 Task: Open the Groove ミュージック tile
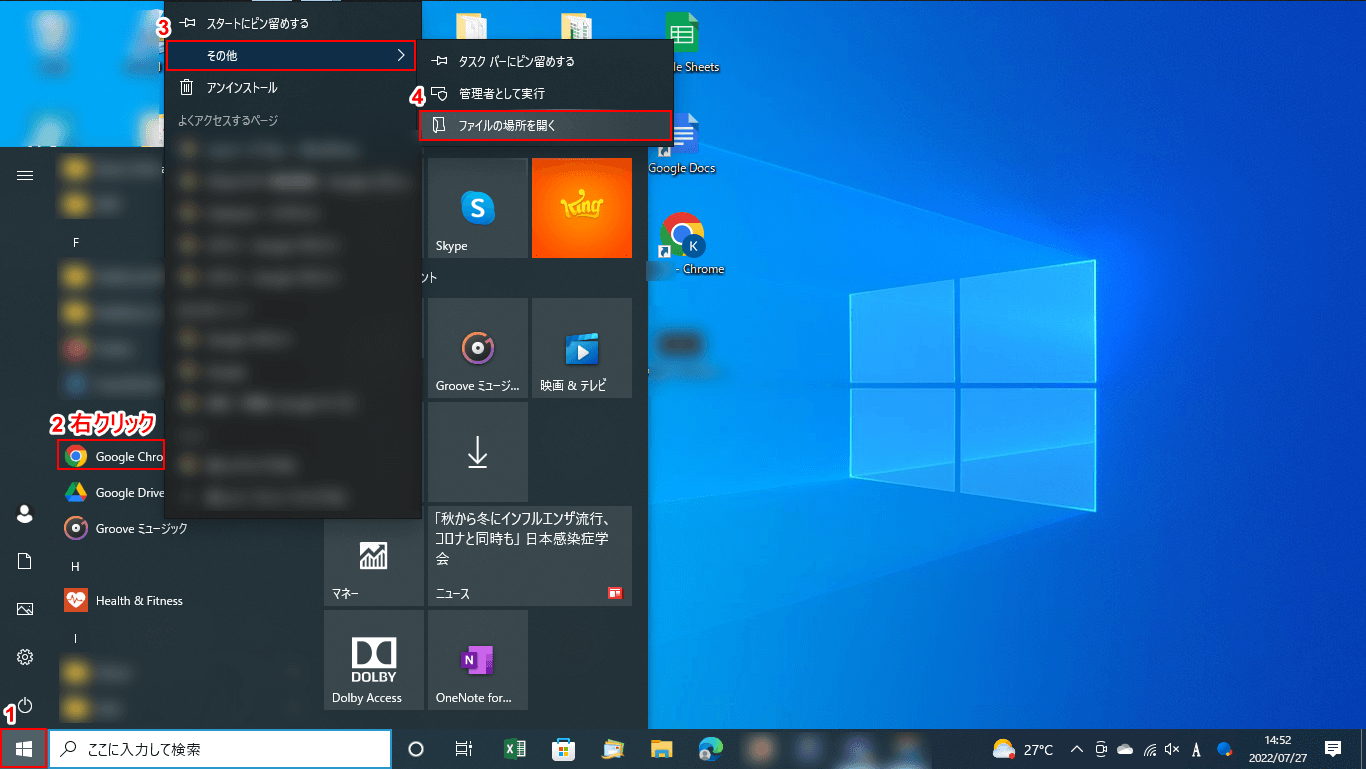click(x=478, y=348)
